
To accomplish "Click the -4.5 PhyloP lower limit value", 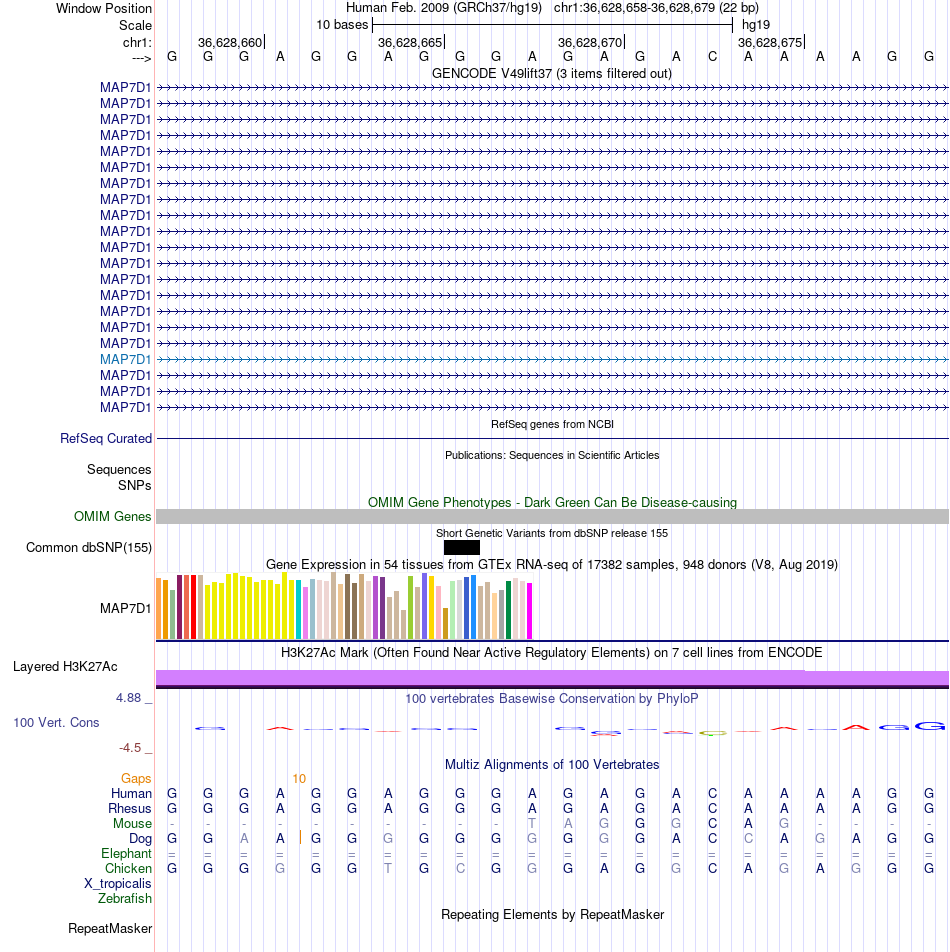I will pyautogui.click(x=130, y=747).
